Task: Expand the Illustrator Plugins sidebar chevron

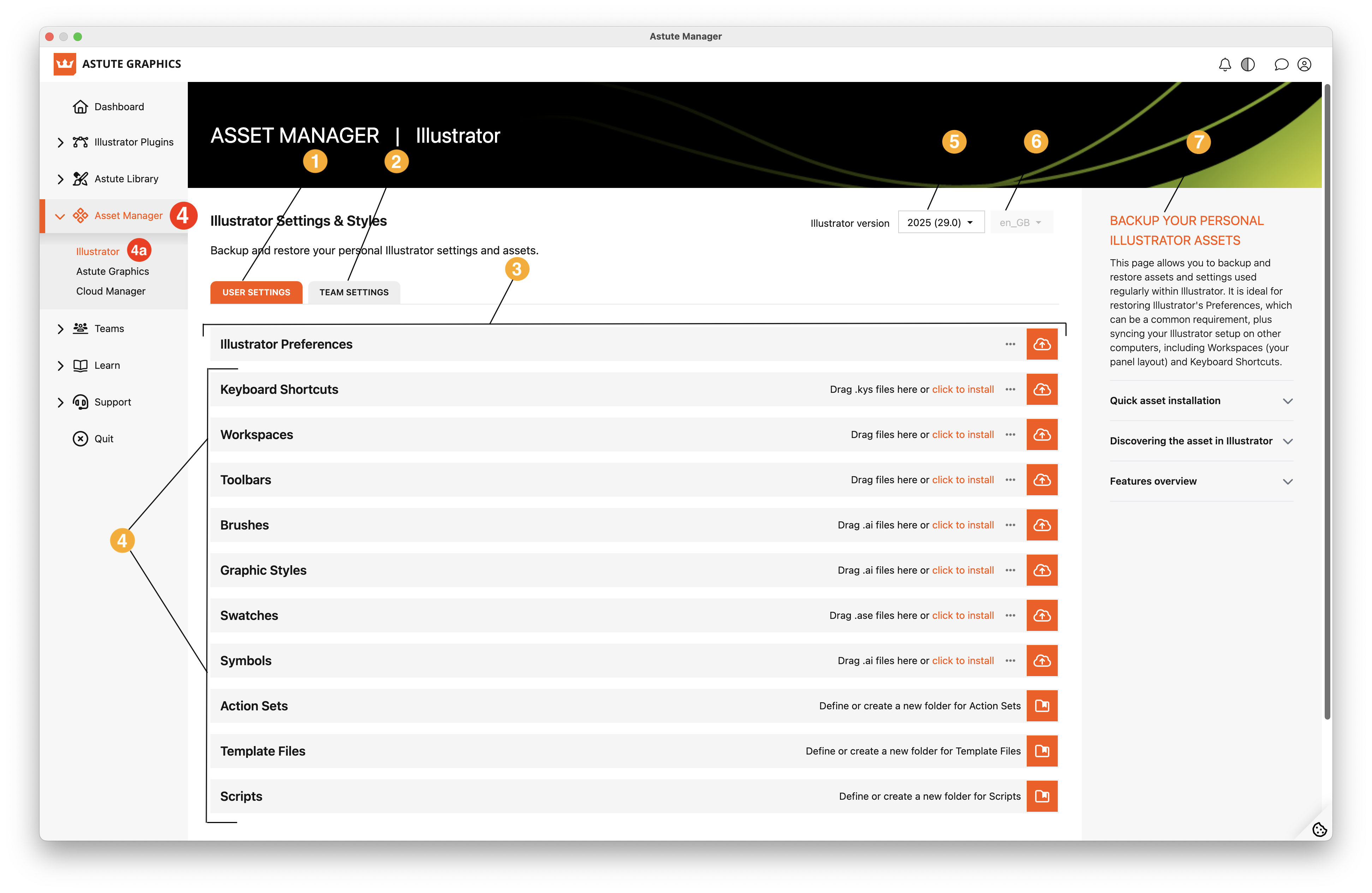Action: (x=60, y=142)
